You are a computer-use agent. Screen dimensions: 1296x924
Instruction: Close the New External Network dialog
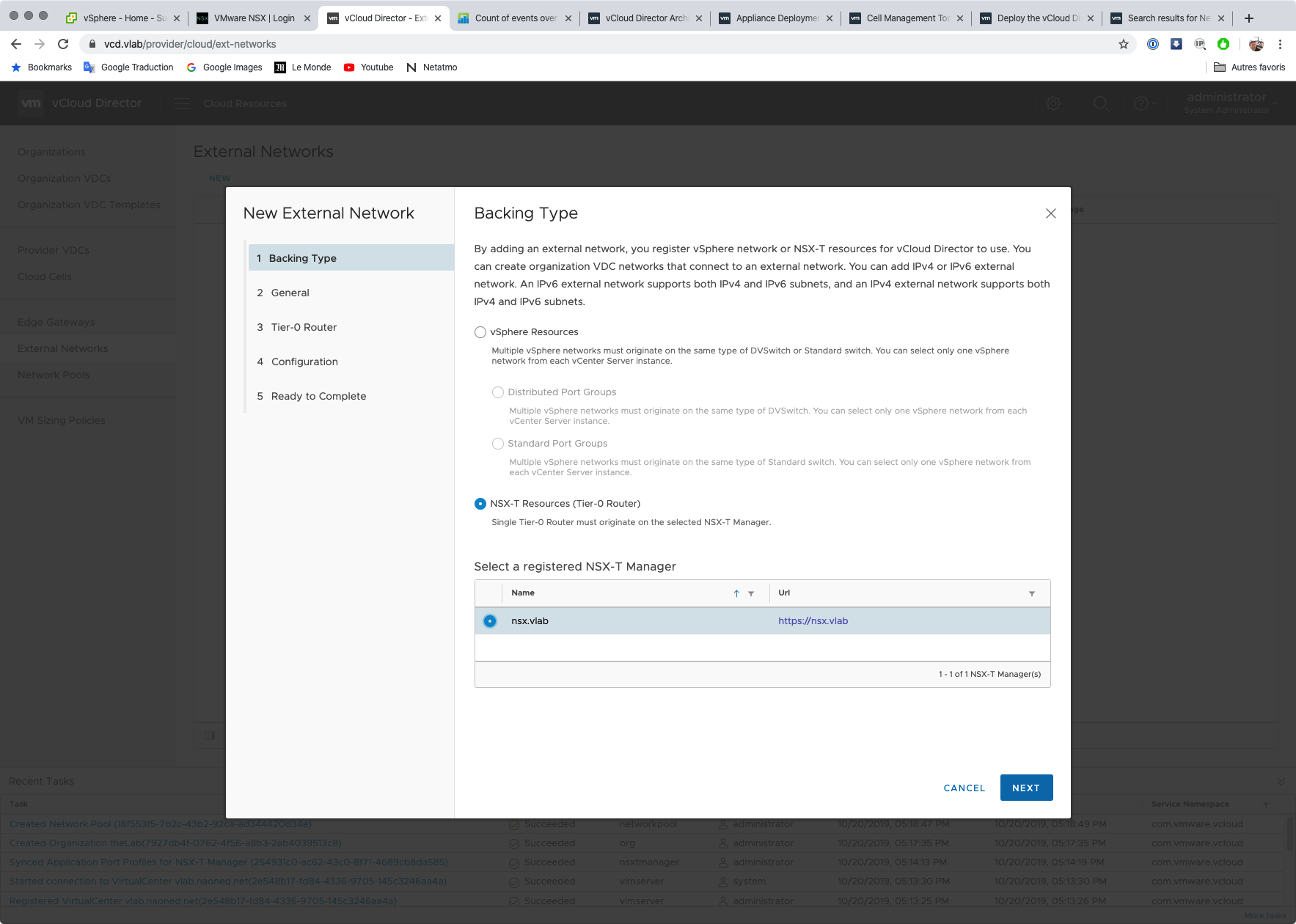pos(1050,213)
